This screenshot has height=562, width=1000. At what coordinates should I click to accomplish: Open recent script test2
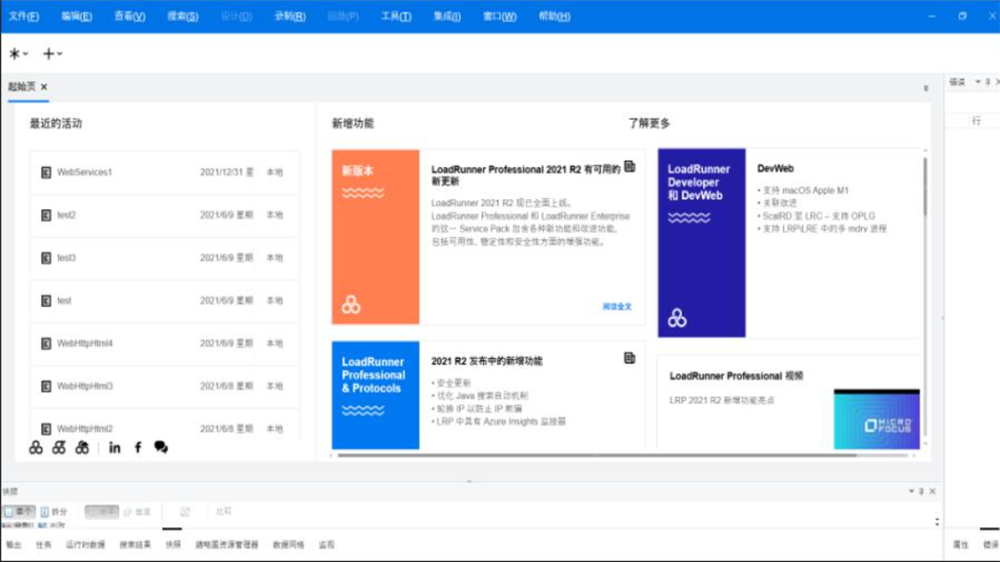point(165,215)
